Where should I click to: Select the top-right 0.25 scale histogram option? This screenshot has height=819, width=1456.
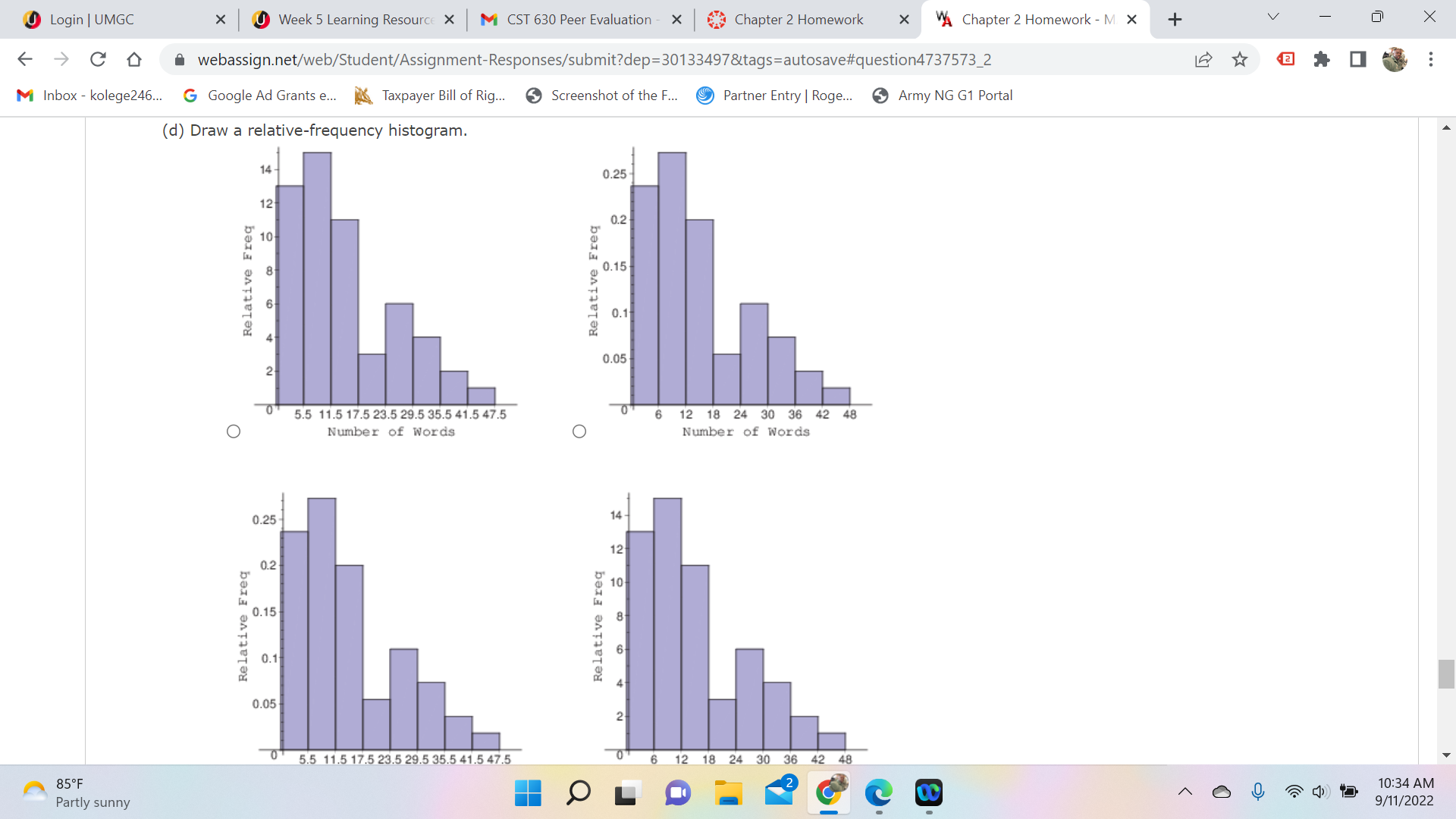[579, 431]
